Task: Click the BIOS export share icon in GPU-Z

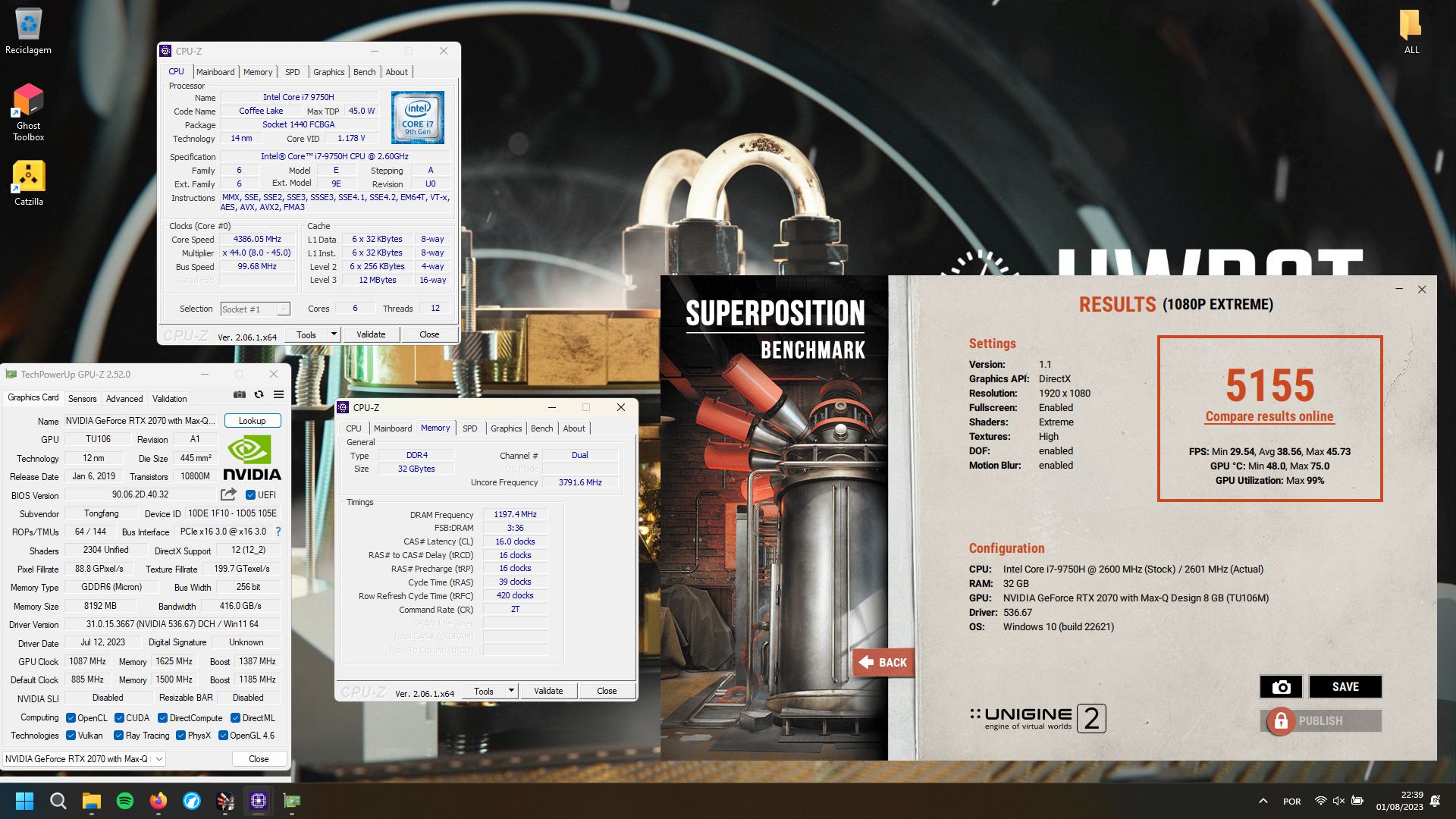Action: coord(228,494)
